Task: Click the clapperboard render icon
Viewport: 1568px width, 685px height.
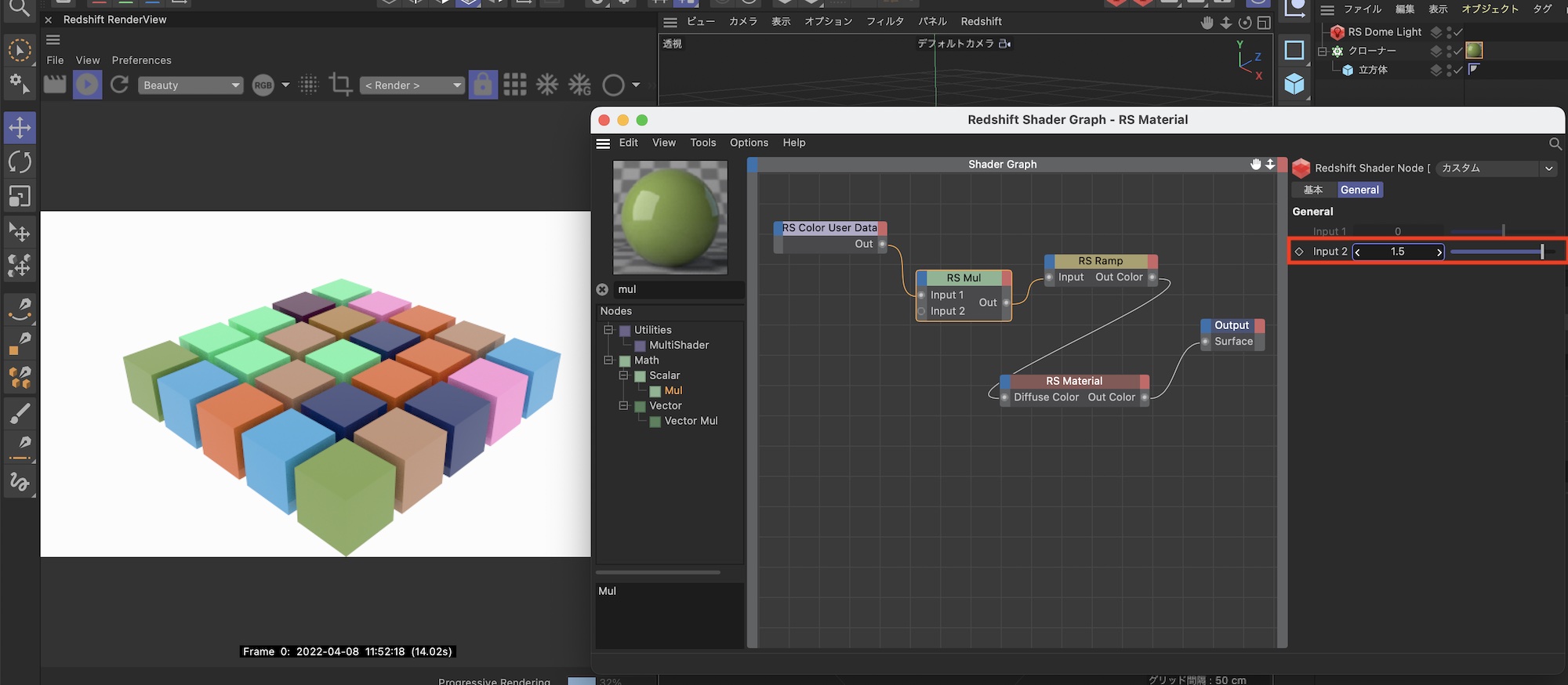Action: [55, 85]
